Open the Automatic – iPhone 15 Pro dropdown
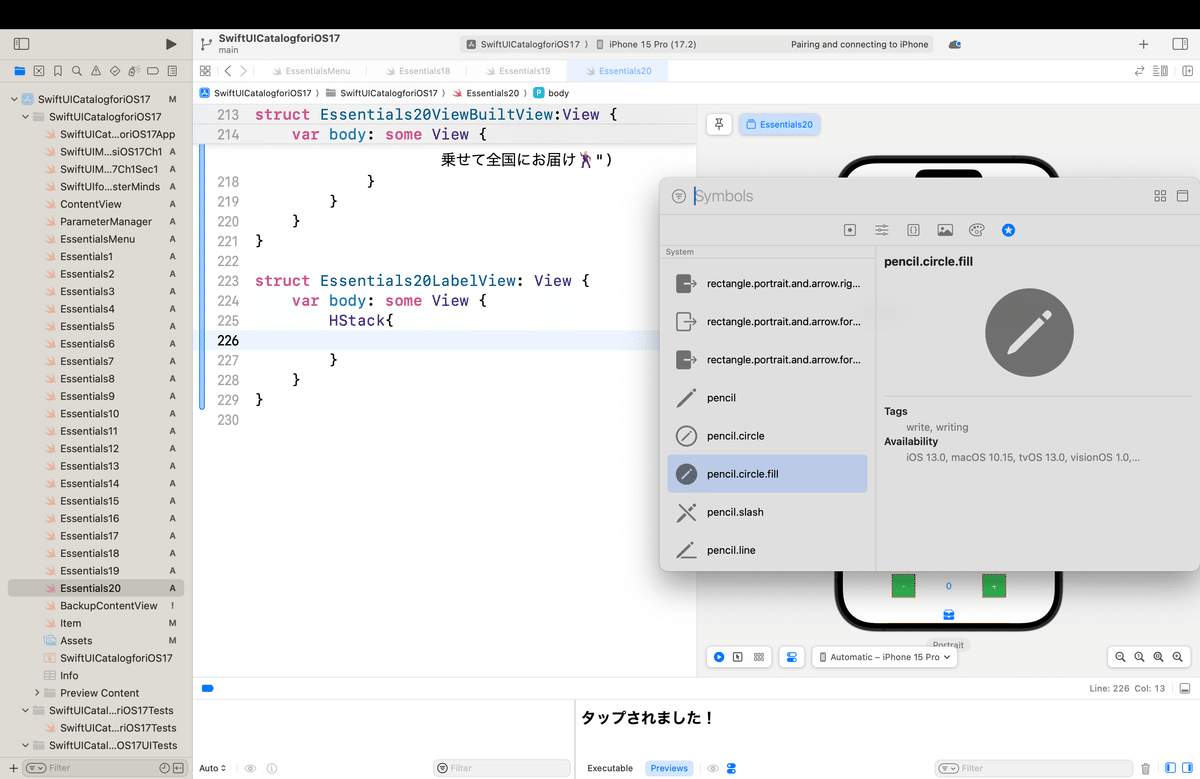The height and width of the screenshot is (779, 1200). click(x=885, y=657)
